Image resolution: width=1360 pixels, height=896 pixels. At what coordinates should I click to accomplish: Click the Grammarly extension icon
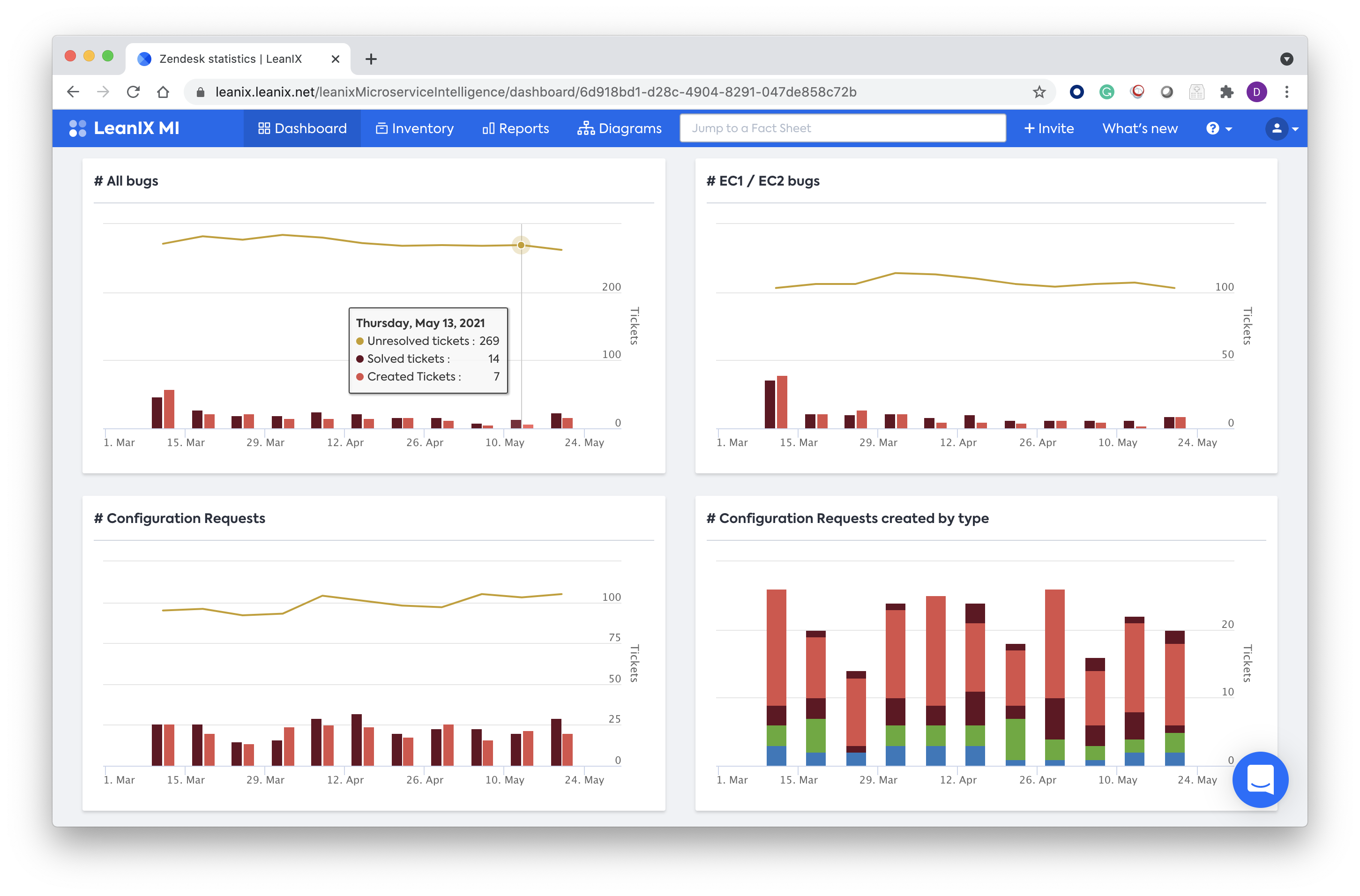pyautogui.click(x=1106, y=92)
